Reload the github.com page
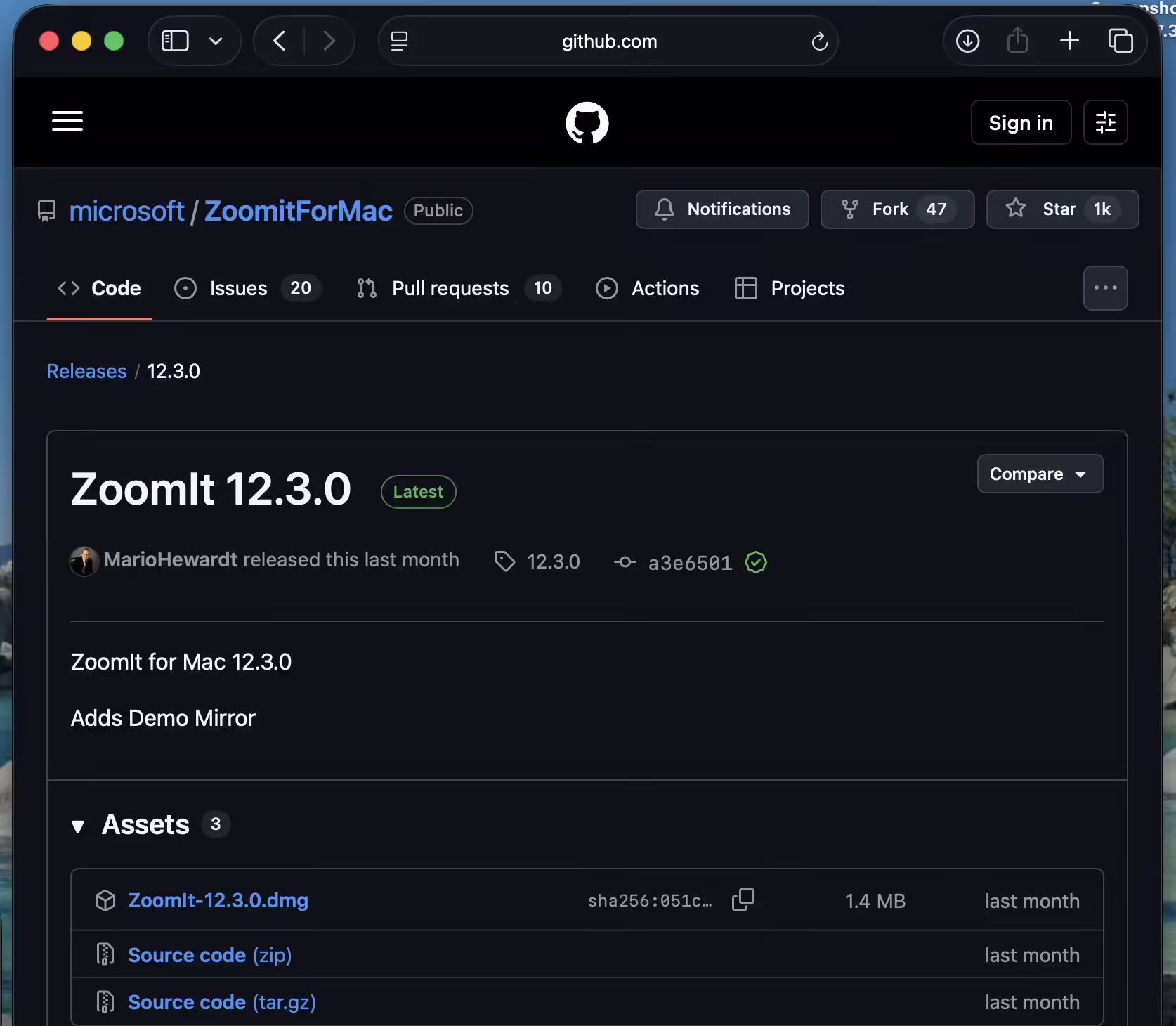The height and width of the screenshot is (1026, 1176). [x=819, y=41]
